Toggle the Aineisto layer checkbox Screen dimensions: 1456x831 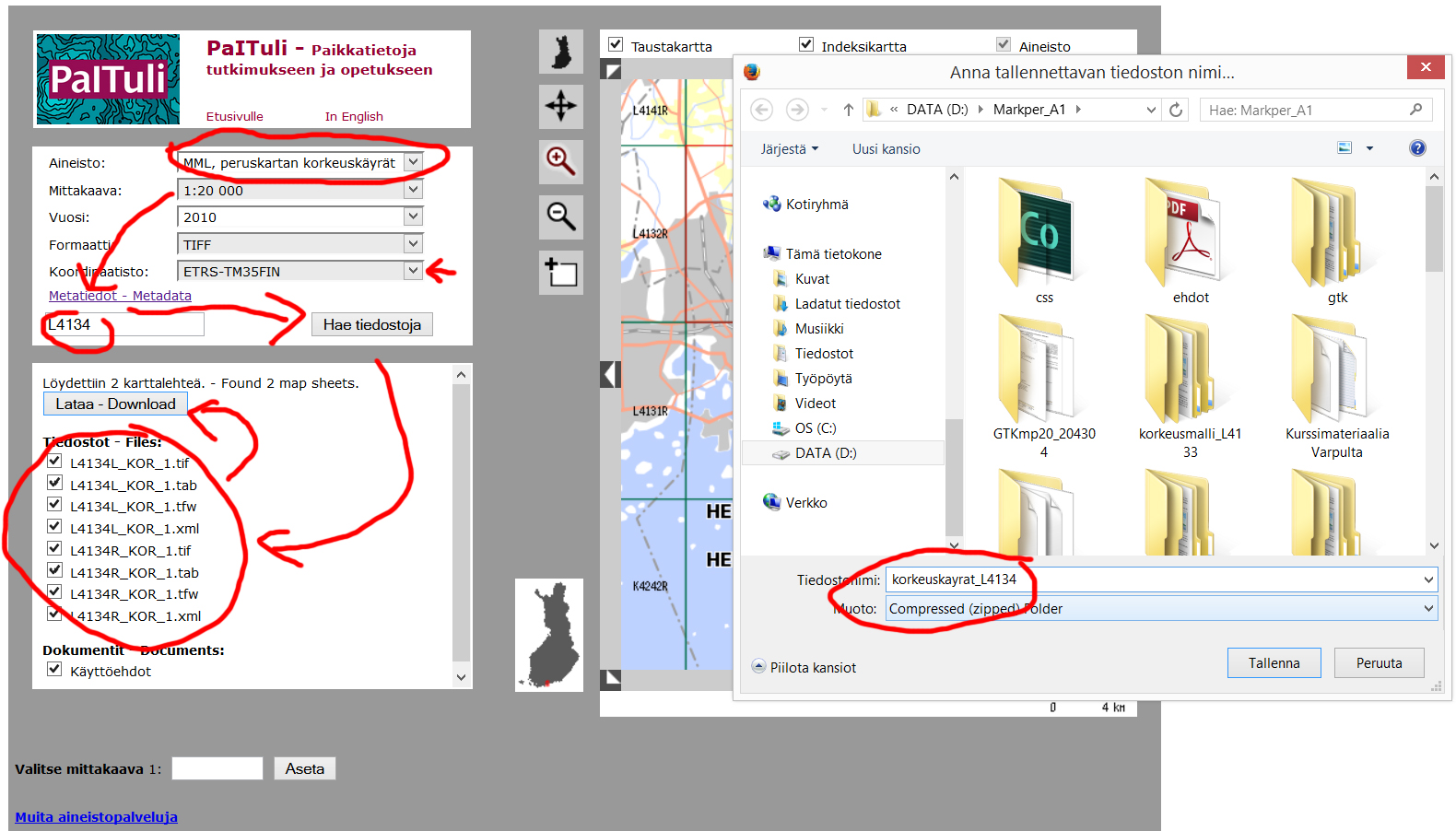point(1004,44)
